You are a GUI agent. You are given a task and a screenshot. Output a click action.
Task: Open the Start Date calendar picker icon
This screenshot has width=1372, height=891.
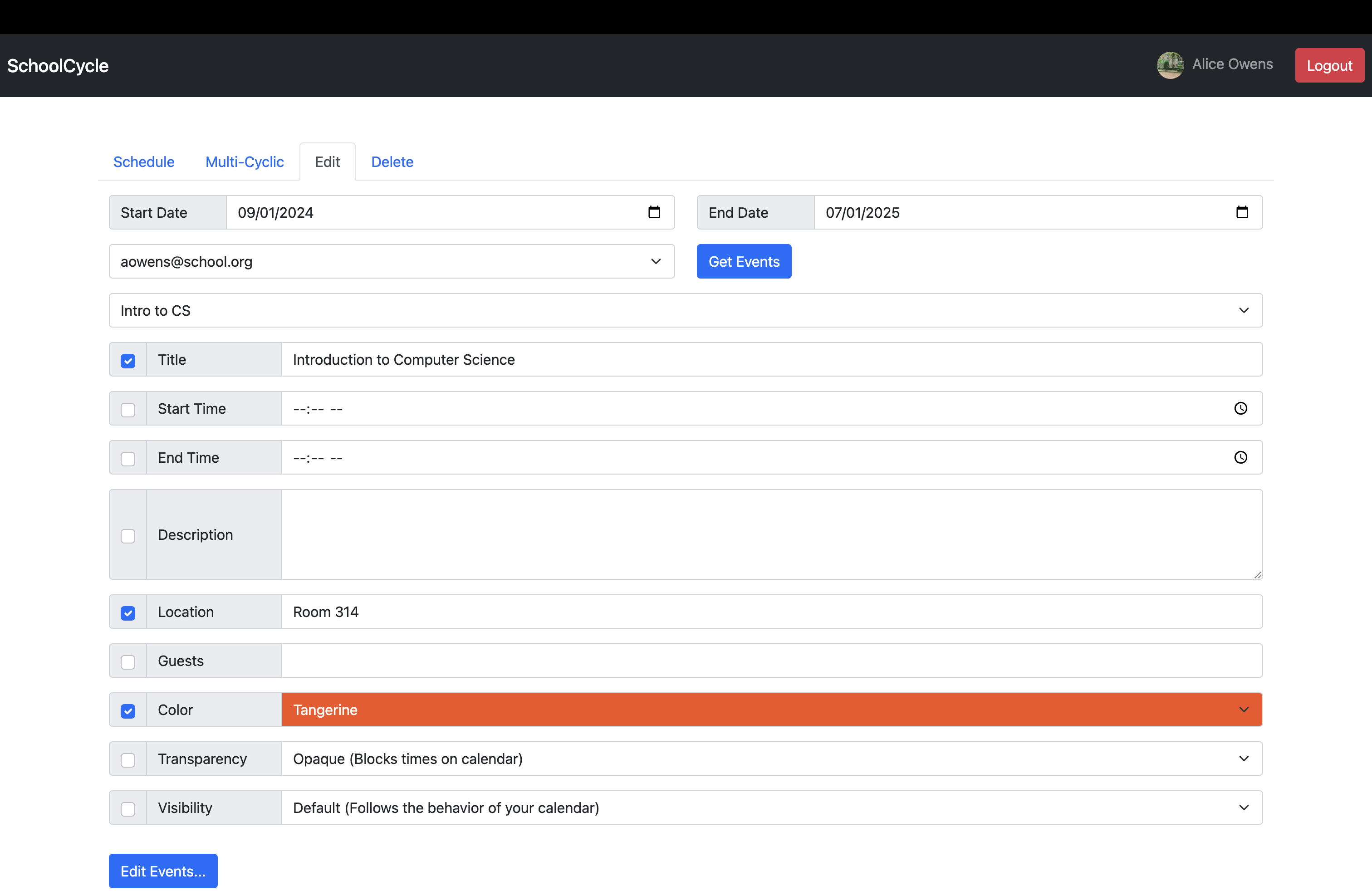(654, 212)
